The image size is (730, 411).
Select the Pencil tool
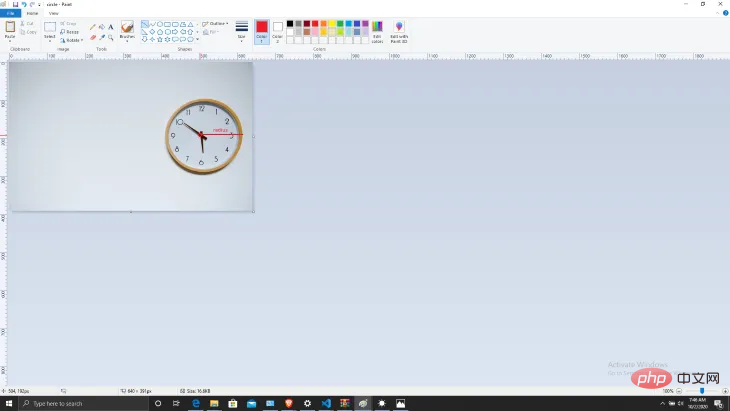93,27
